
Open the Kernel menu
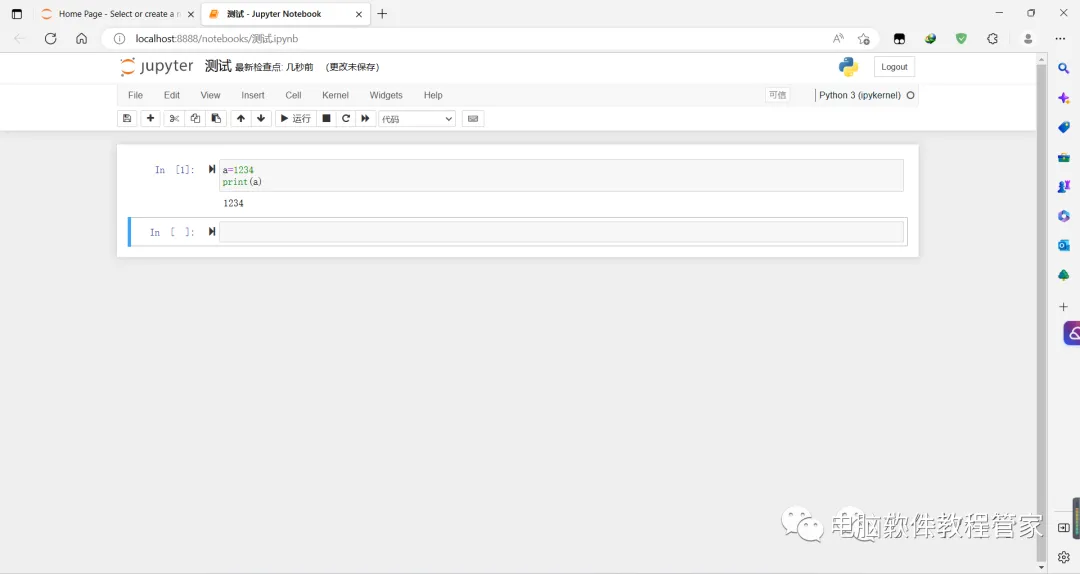coord(335,95)
